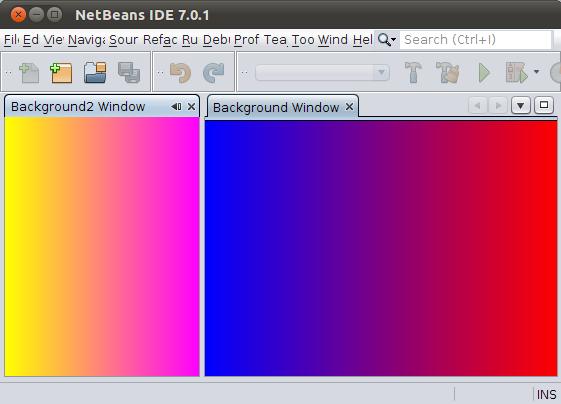The width and height of the screenshot is (561, 404).
Task: Maximize the editor window button
Action: coord(544,105)
